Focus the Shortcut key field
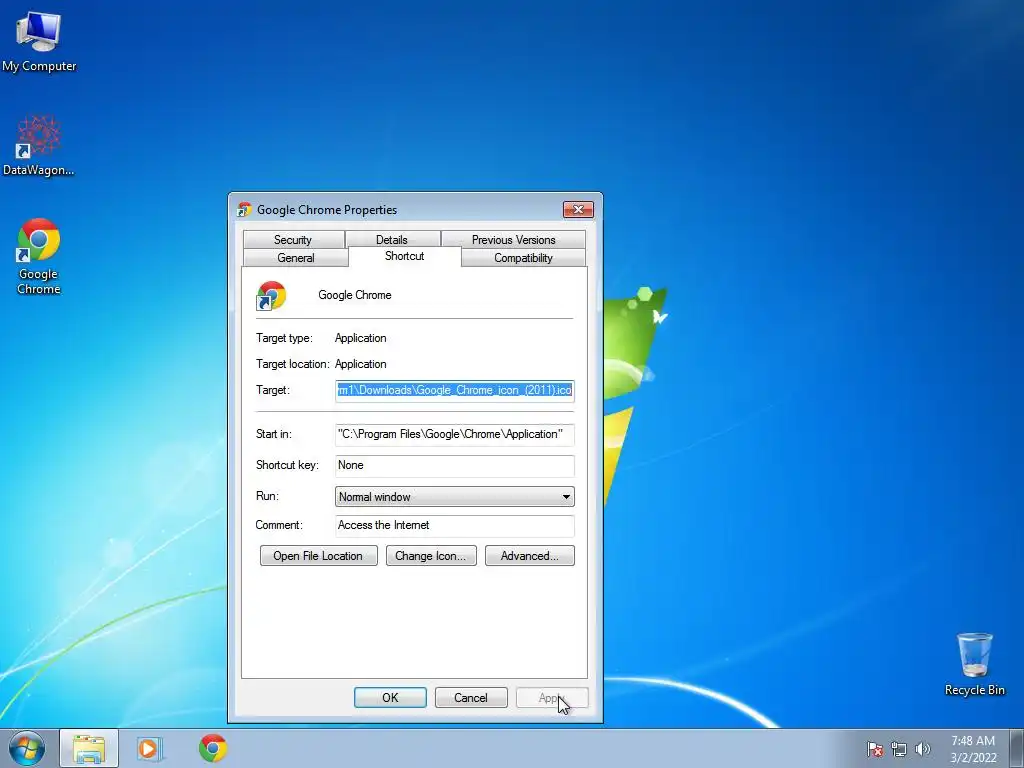This screenshot has width=1024, height=768. (455, 466)
